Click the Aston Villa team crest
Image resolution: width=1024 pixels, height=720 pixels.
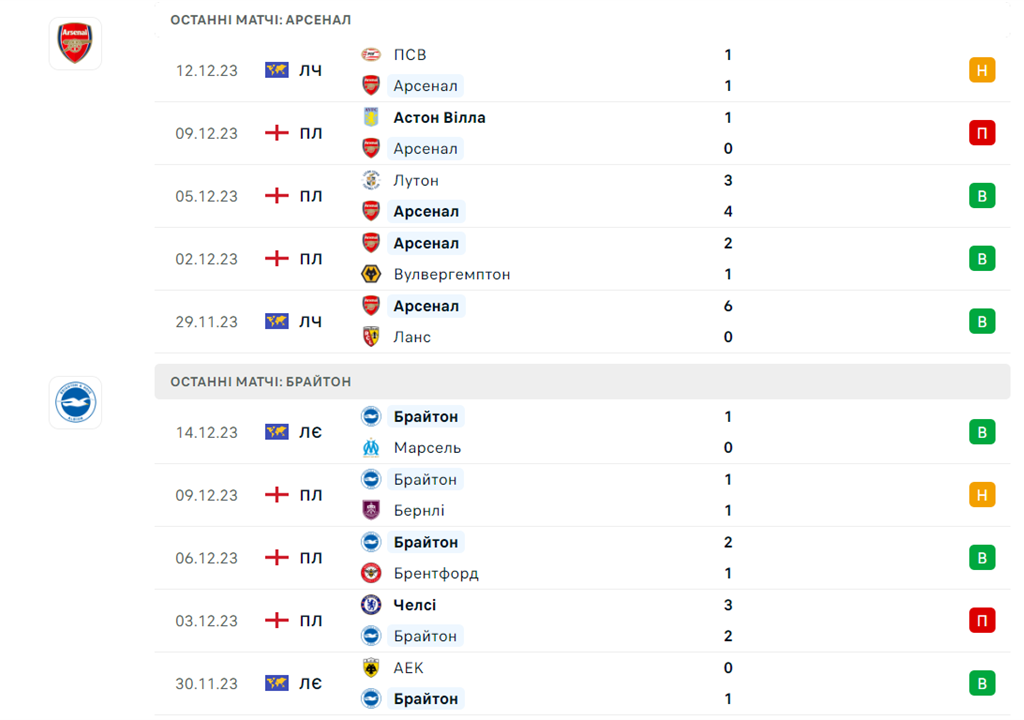[x=371, y=117]
